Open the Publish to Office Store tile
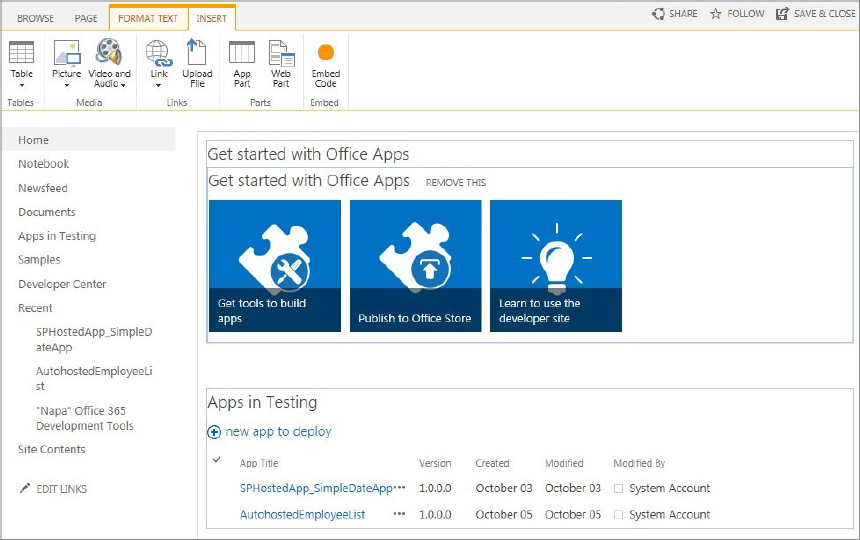The height and width of the screenshot is (540, 860). point(416,266)
